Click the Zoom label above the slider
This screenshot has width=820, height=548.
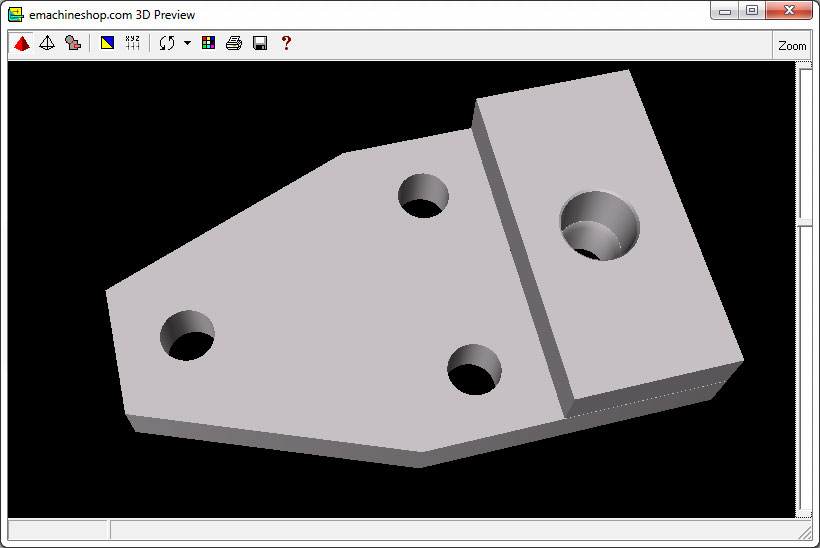(792, 46)
